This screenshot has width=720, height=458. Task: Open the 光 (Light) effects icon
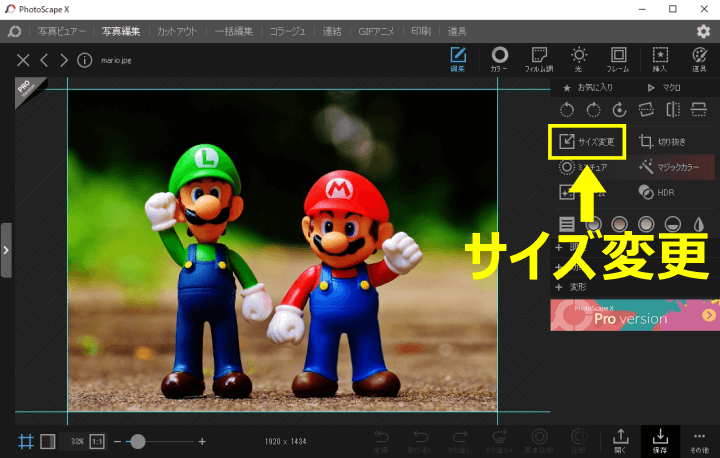pos(579,59)
